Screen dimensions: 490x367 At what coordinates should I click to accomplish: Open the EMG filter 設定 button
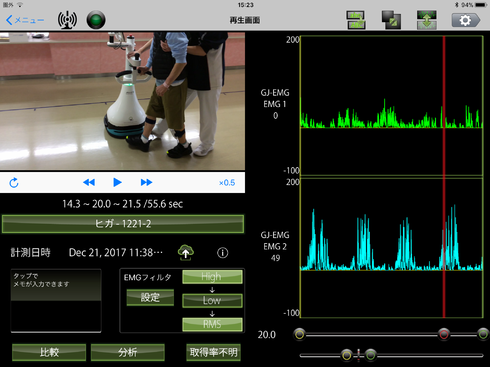pos(150,297)
